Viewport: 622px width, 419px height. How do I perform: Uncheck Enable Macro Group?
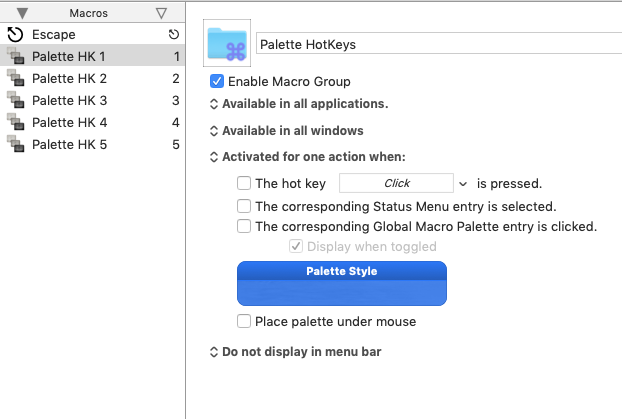point(217,81)
